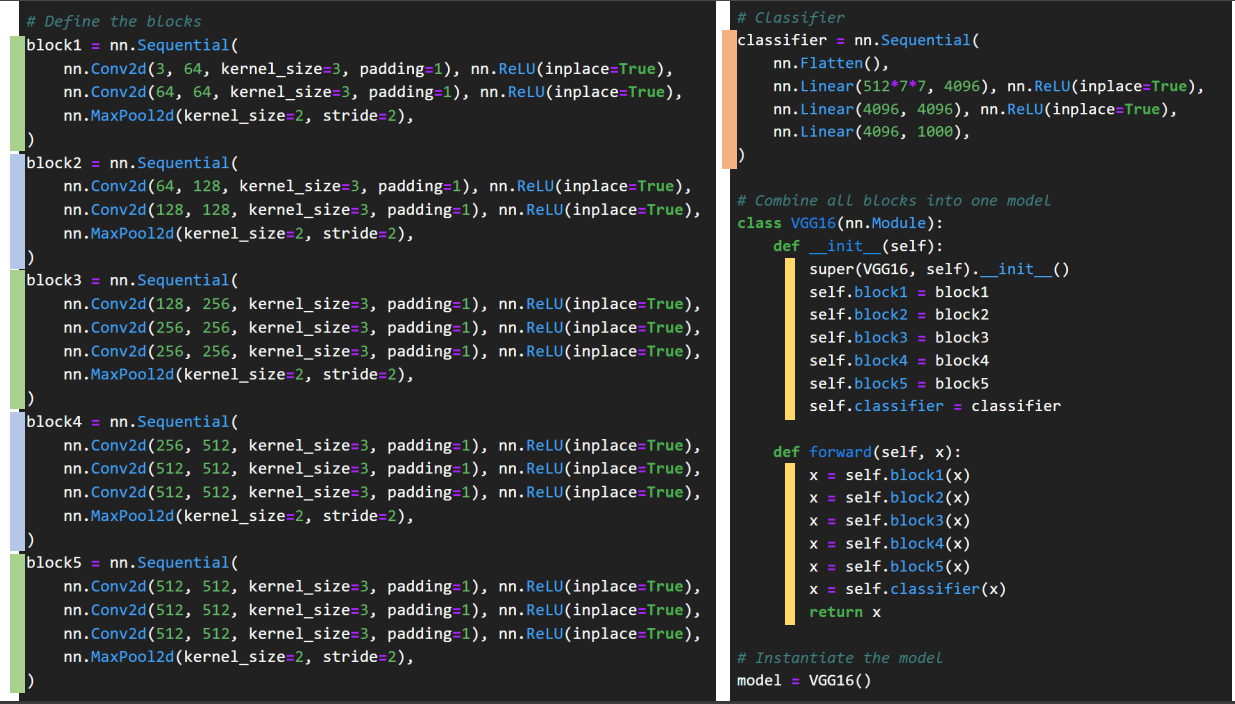Click the '# Instantiate the model' comment
1235x704 pixels.
click(840, 658)
